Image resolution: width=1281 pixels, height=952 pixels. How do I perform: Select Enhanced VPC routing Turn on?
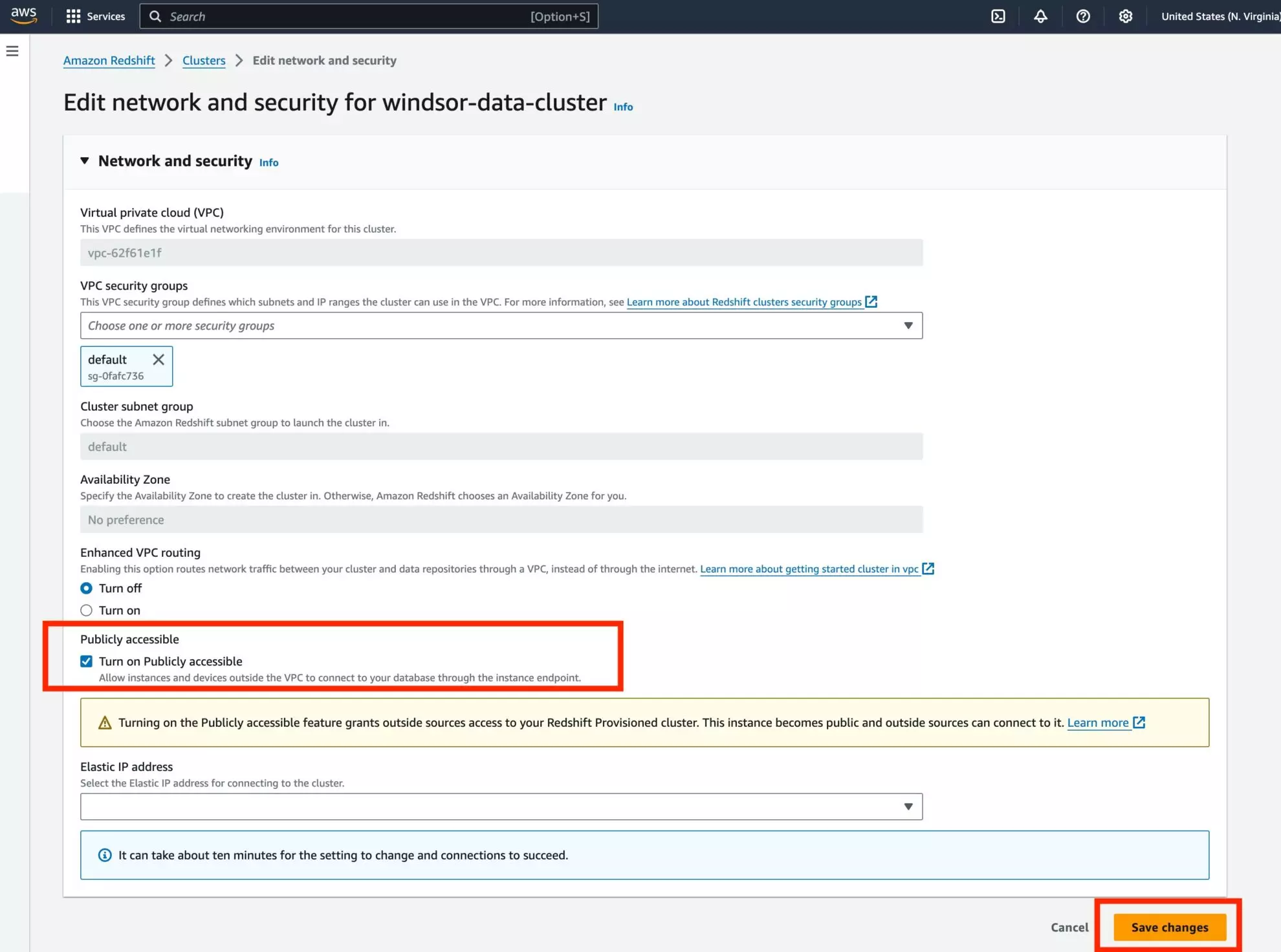86,610
